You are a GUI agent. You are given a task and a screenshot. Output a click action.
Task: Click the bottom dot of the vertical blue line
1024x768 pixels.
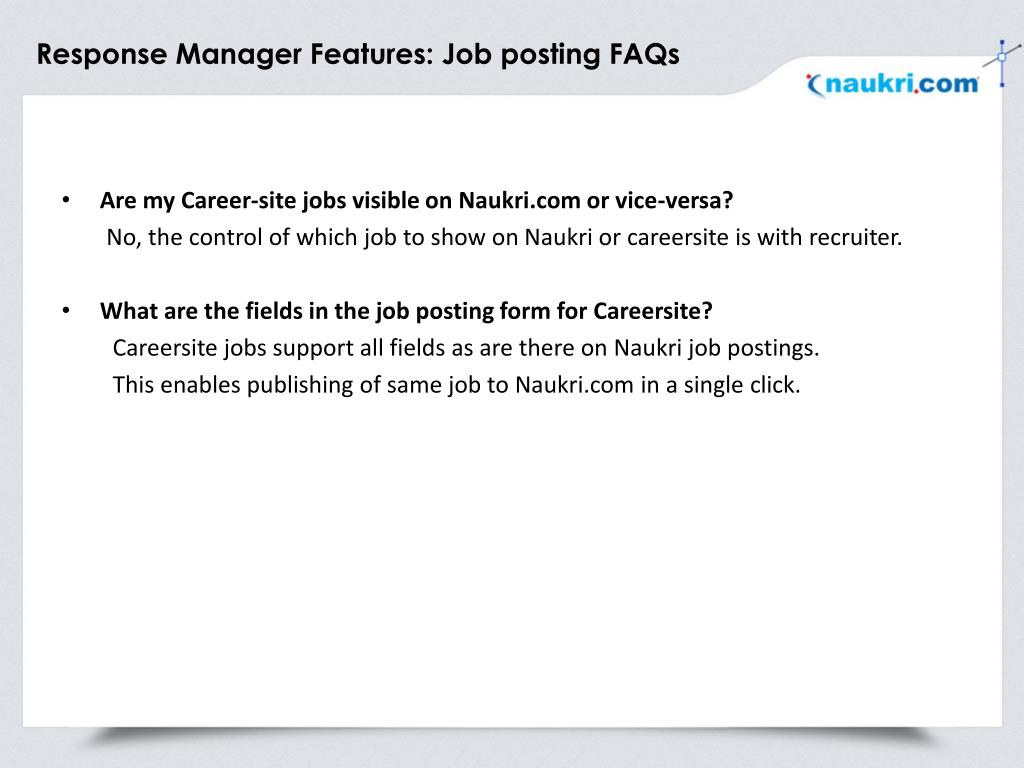1002,85
